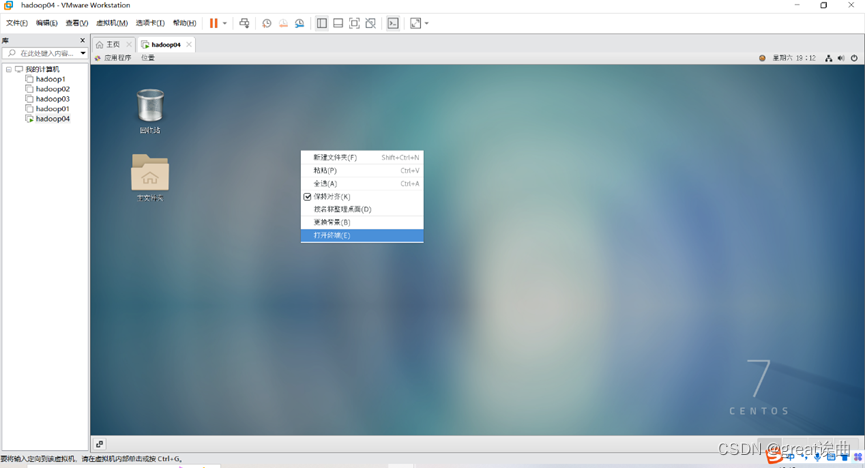The image size is (865, 468).
Task: Choose 粘贴(P) from the context menu
Action: (x=362, y=171)
